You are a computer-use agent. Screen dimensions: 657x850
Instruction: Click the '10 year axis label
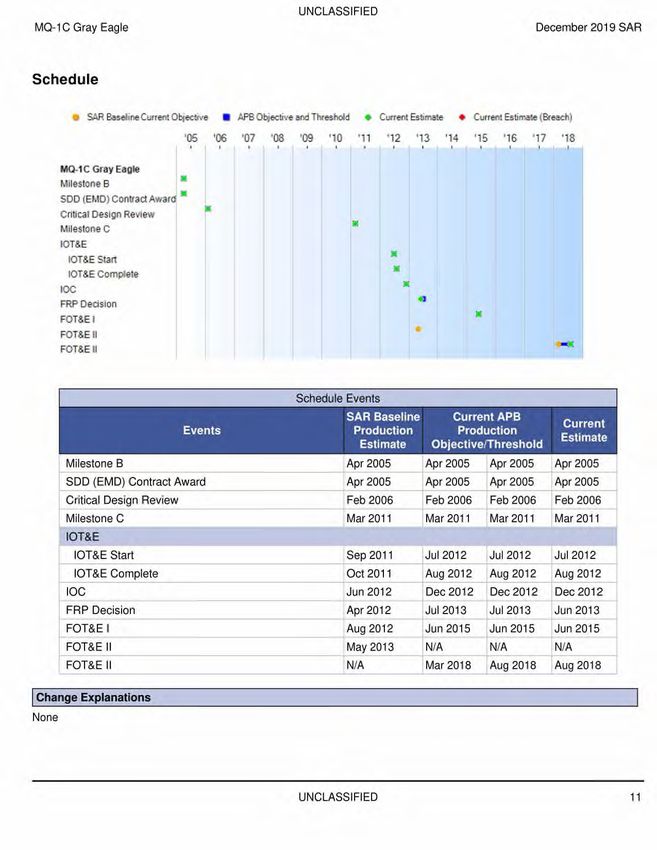point(336,138)
